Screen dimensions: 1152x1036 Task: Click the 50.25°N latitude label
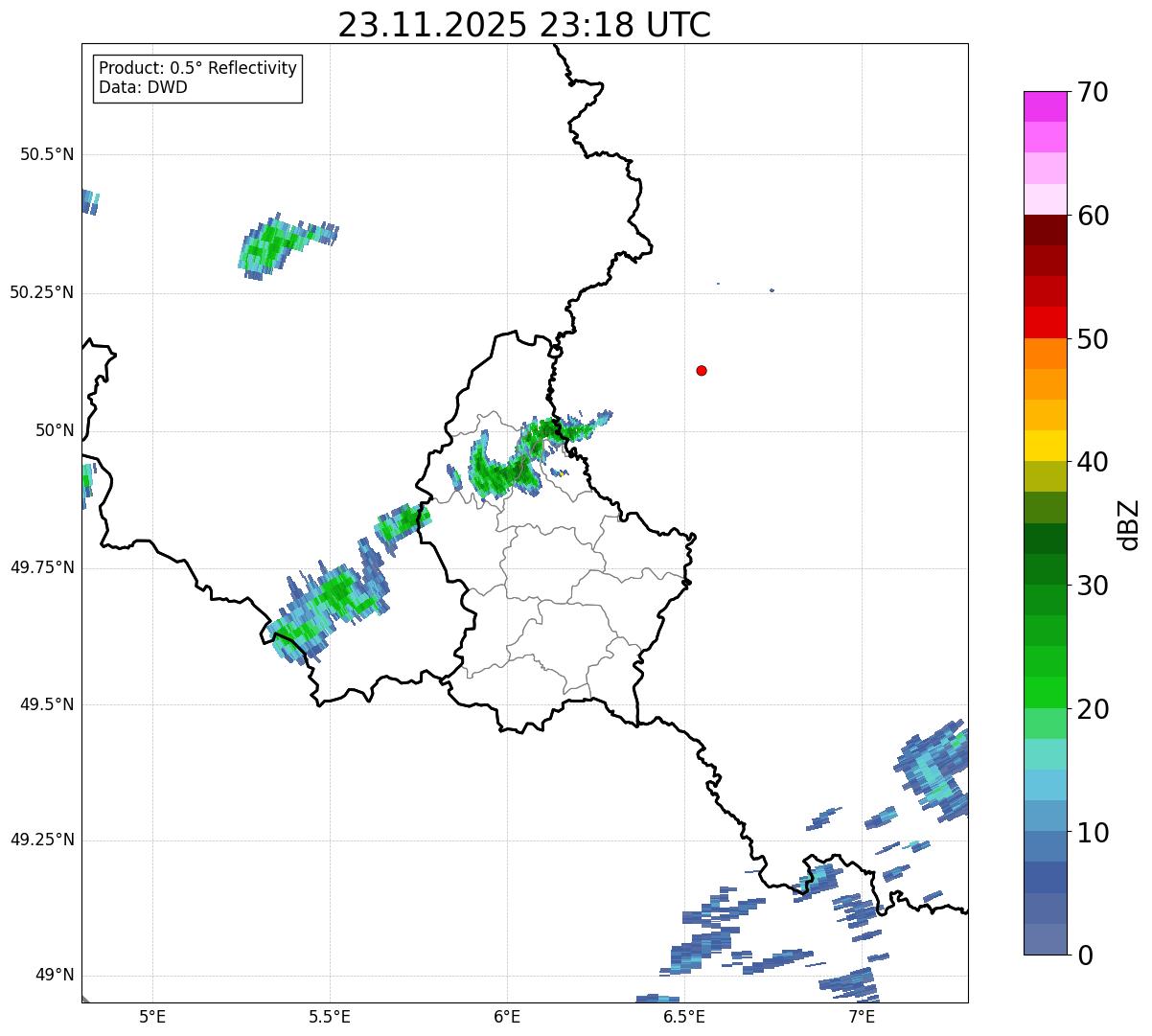pos(42,293)
